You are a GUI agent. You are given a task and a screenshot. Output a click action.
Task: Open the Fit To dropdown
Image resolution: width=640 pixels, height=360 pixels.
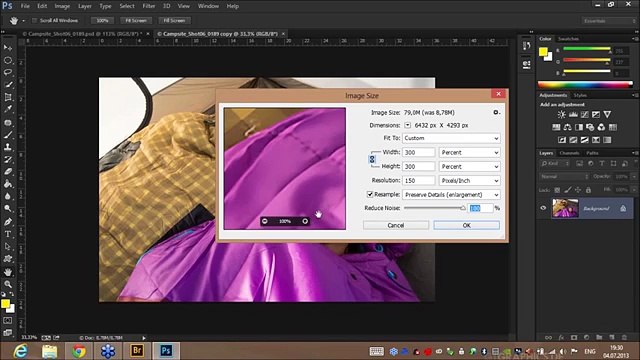click(x=451, y=138)
